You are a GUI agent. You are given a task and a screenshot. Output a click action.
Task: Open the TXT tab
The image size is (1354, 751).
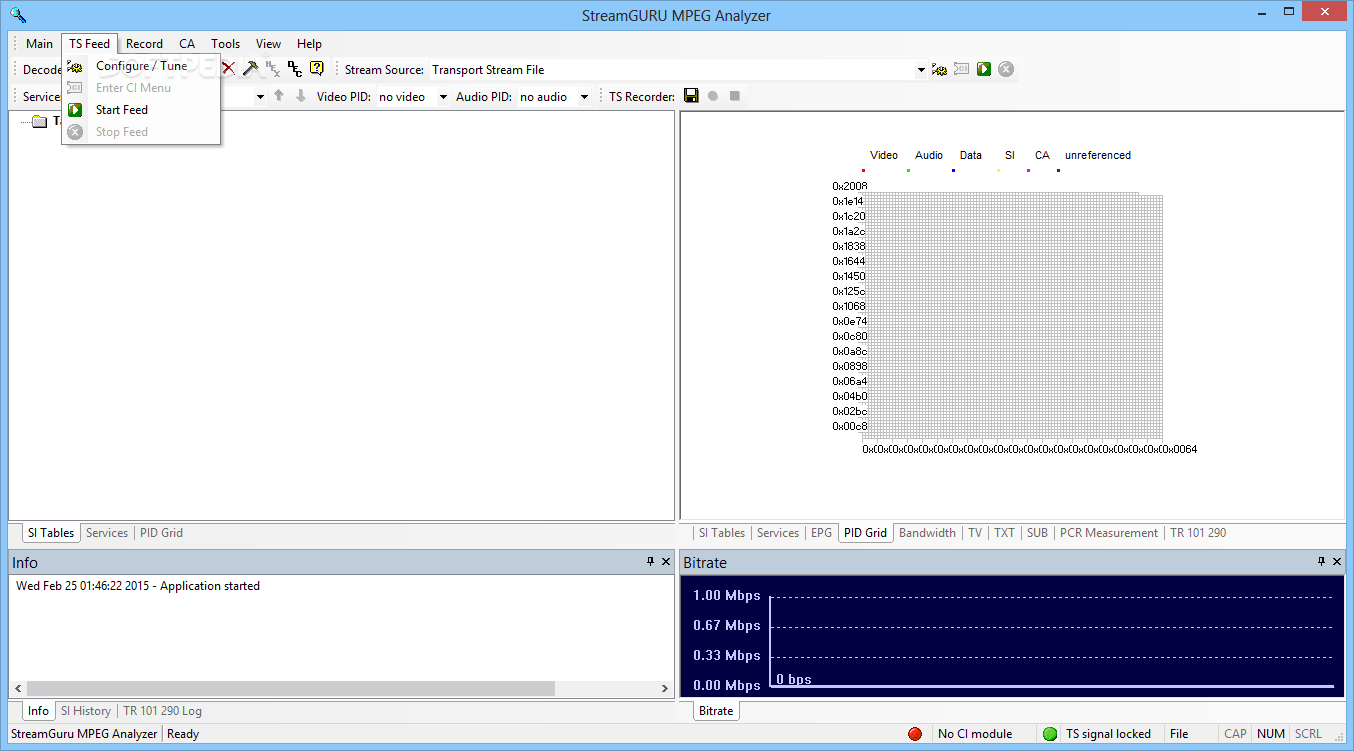(1004, 533)
